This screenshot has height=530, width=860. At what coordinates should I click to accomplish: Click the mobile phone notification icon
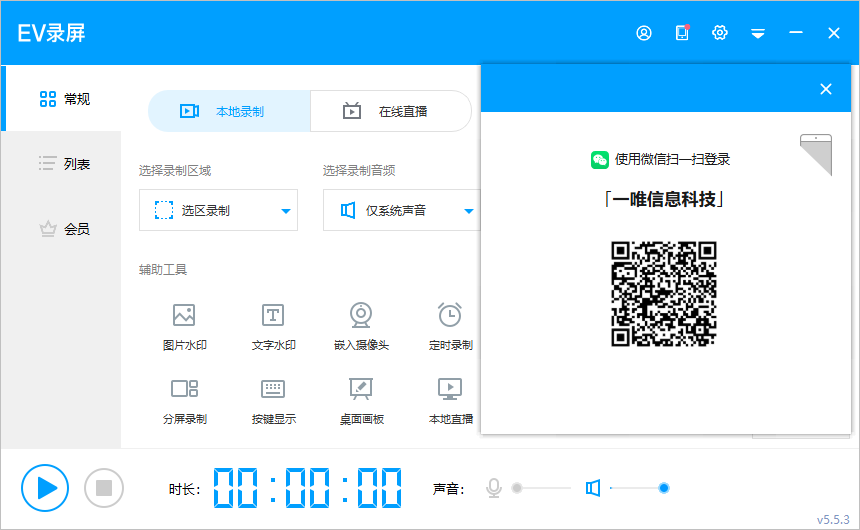point(682,33)
